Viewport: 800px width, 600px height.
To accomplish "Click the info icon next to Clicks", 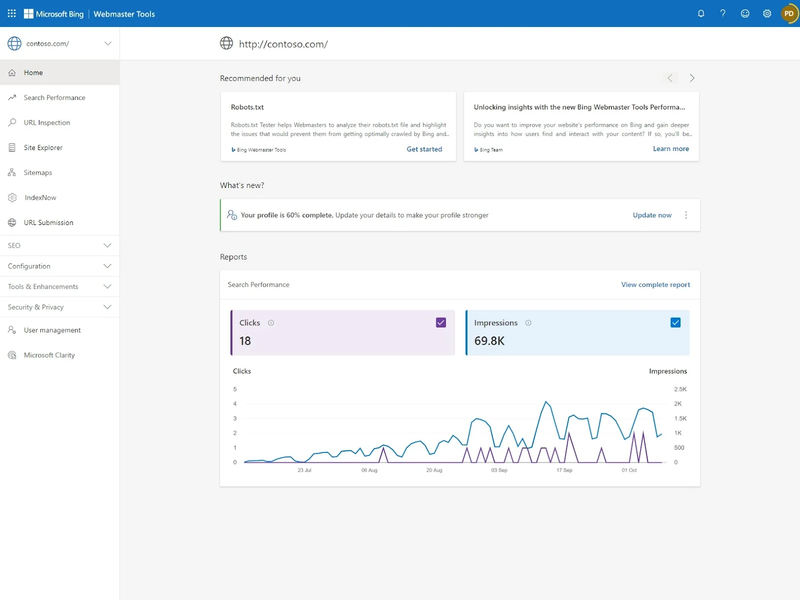I will point(271,323).
